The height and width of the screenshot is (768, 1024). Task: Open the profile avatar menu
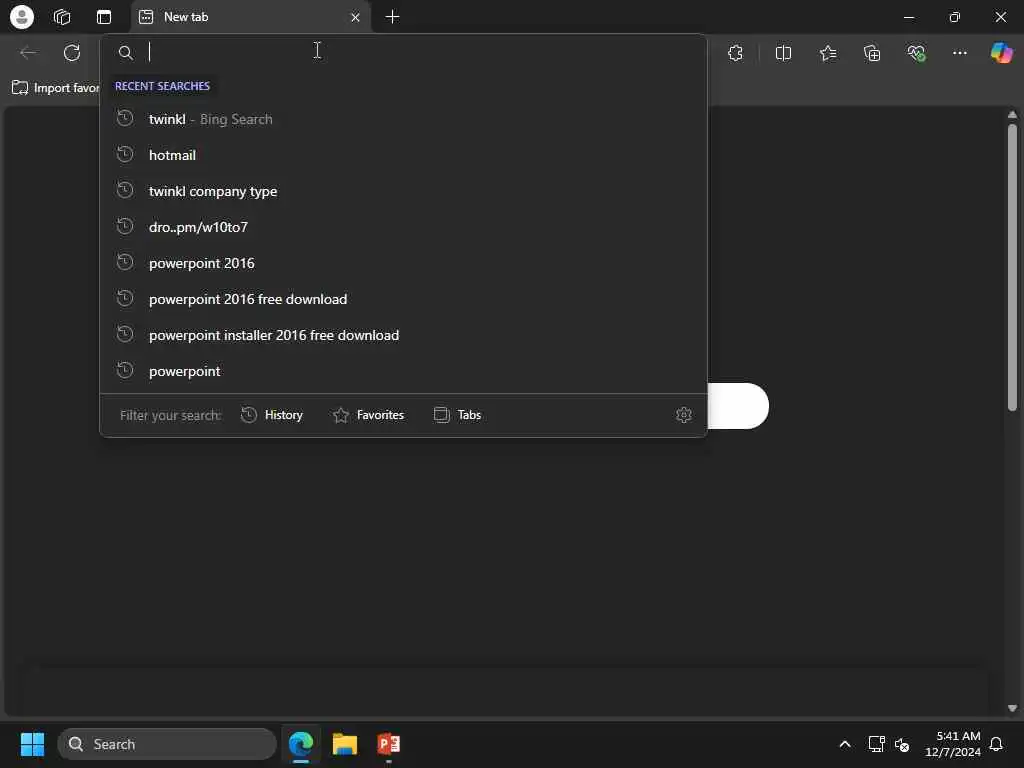pyautogui.click(x=22, y=17)
